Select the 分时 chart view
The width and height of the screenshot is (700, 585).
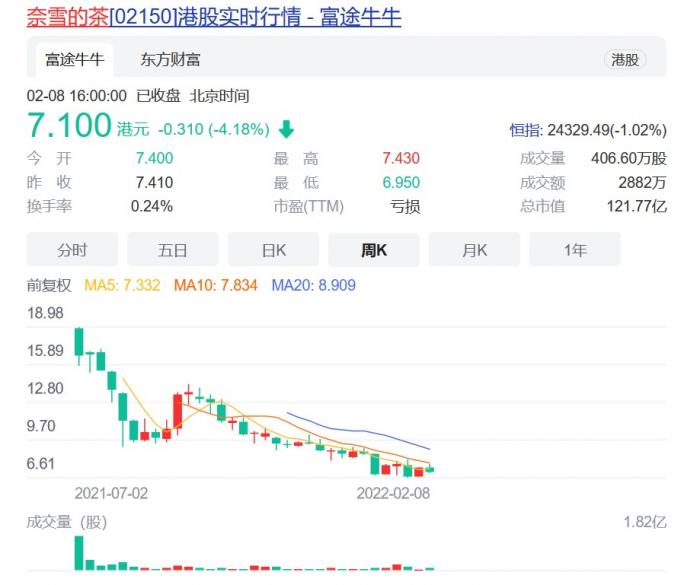point(72,250)
